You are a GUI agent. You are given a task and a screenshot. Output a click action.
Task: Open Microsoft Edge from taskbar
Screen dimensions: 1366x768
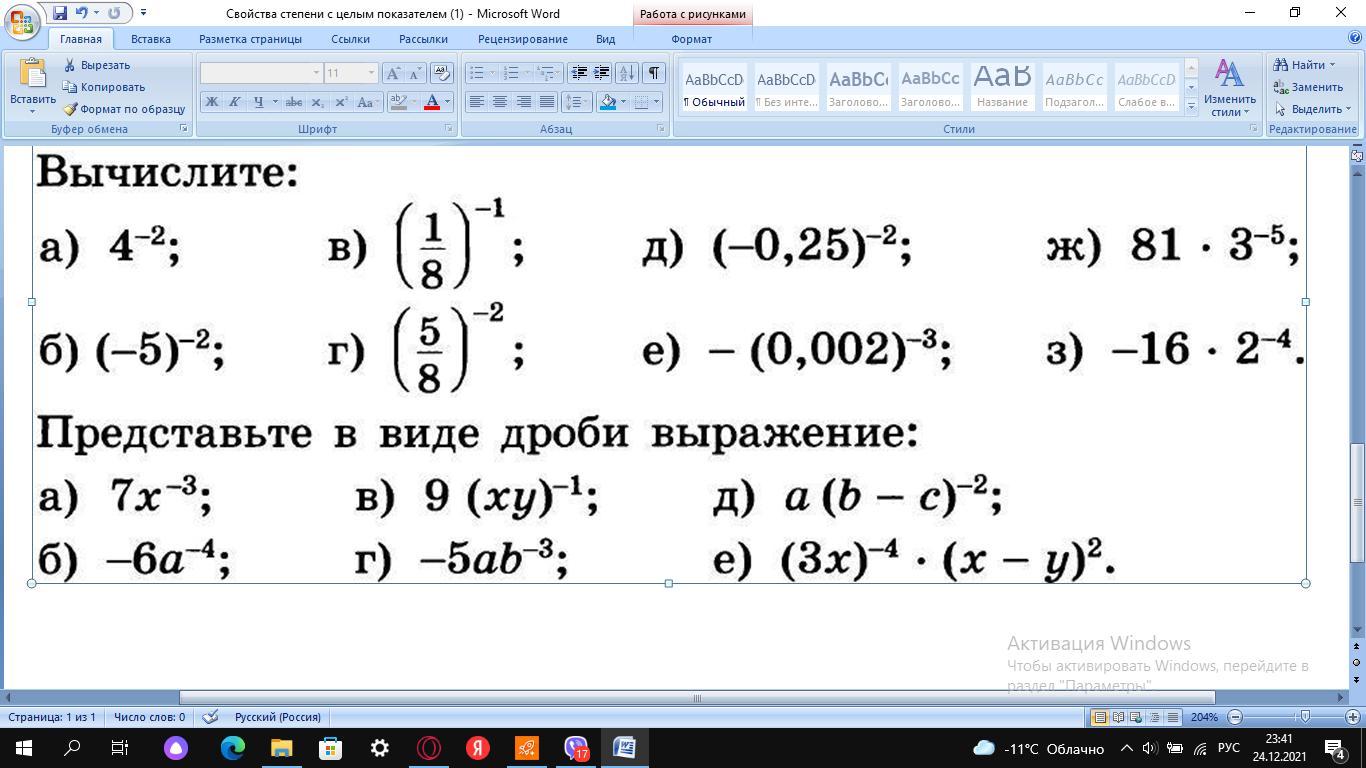pyautogui.click(x=232, y=748)
